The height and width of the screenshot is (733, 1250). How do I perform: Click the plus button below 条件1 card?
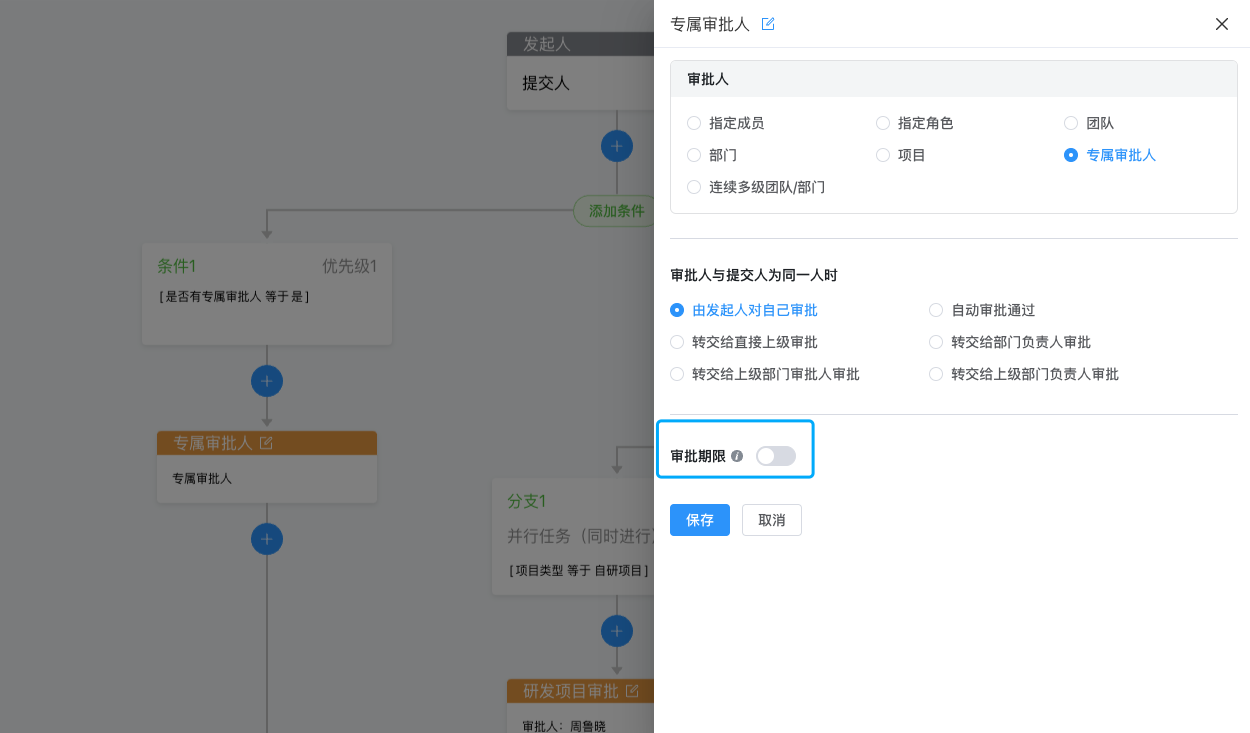point(267,381)
